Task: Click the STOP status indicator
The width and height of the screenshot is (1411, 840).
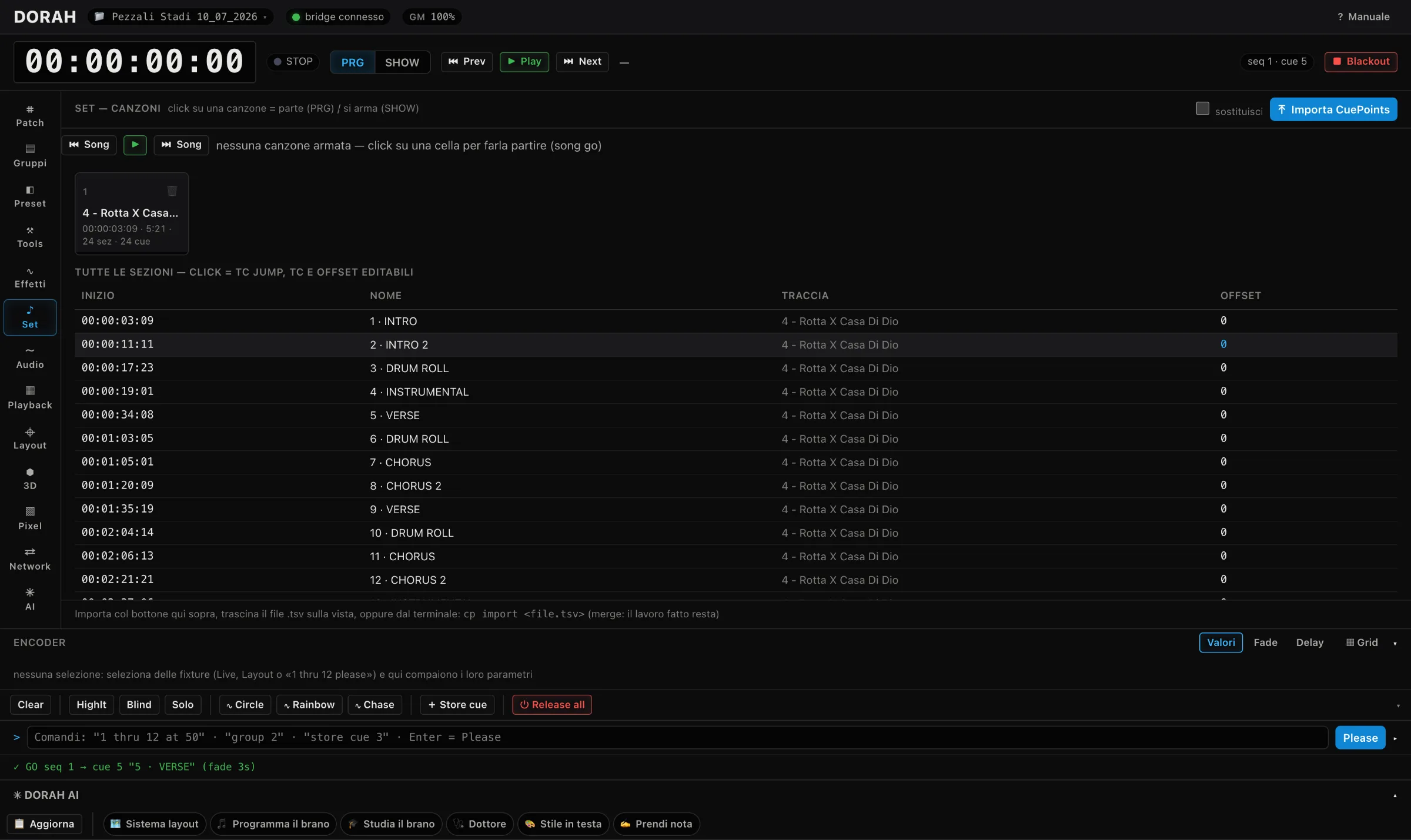Action: 293,62
